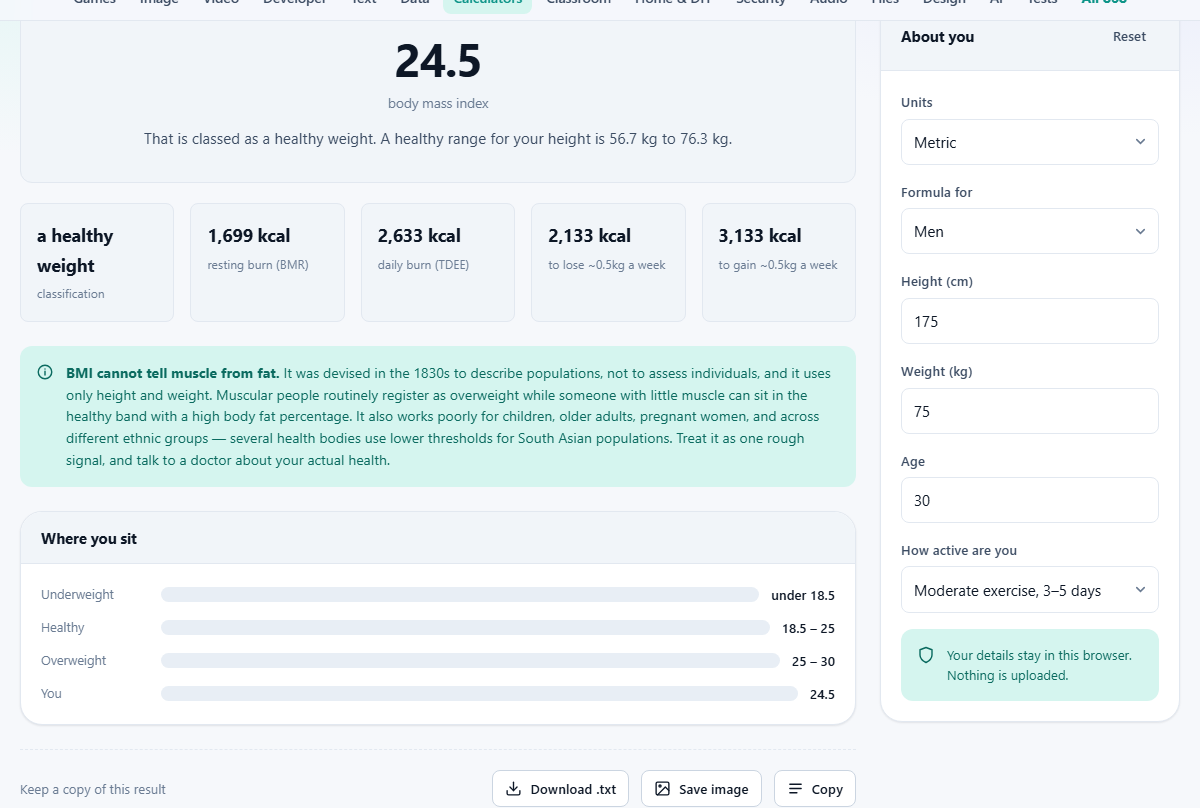Click the download icon in Download .txt button

tap(513, 789)
